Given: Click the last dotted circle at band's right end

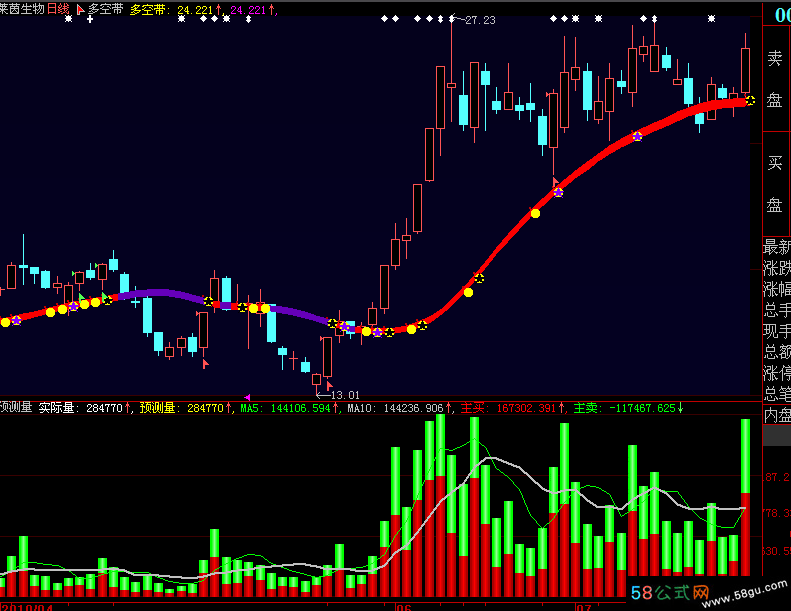Looking at the screenshot, I should 751,100.
